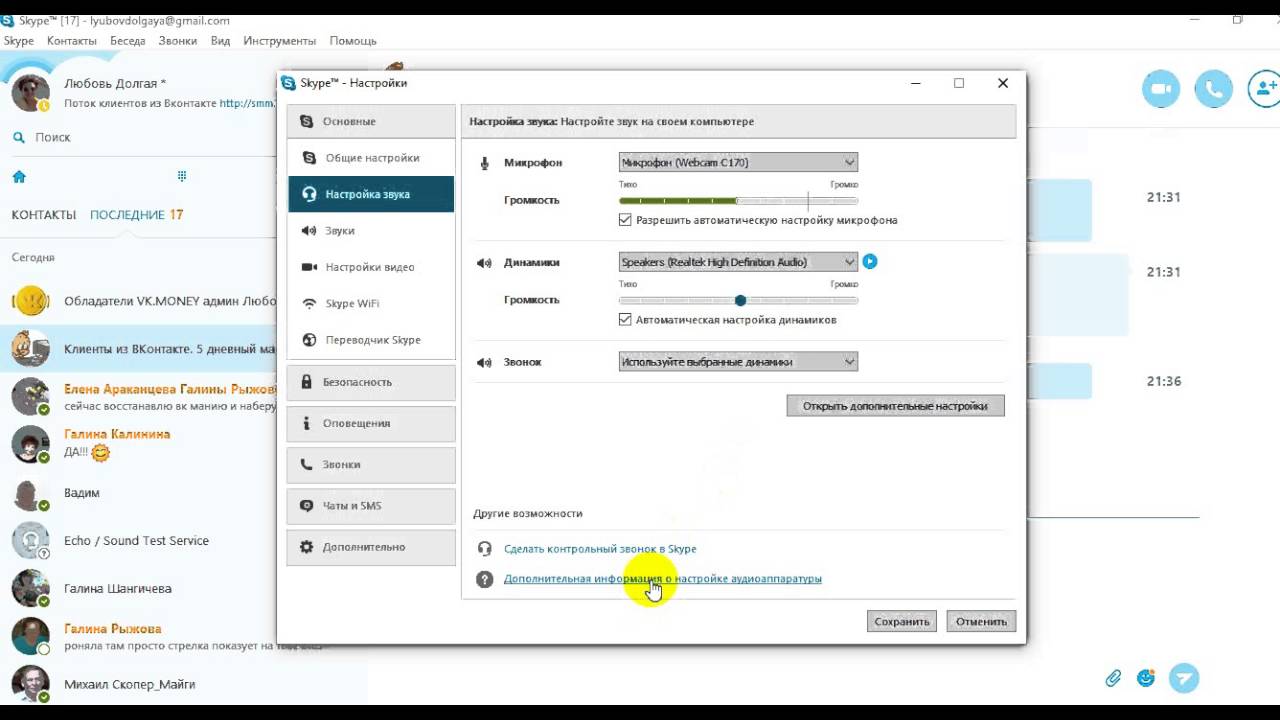Open chat with Галина Рыжова
The width and height of the screenshot is (1280, 720).
coord(138,636)
